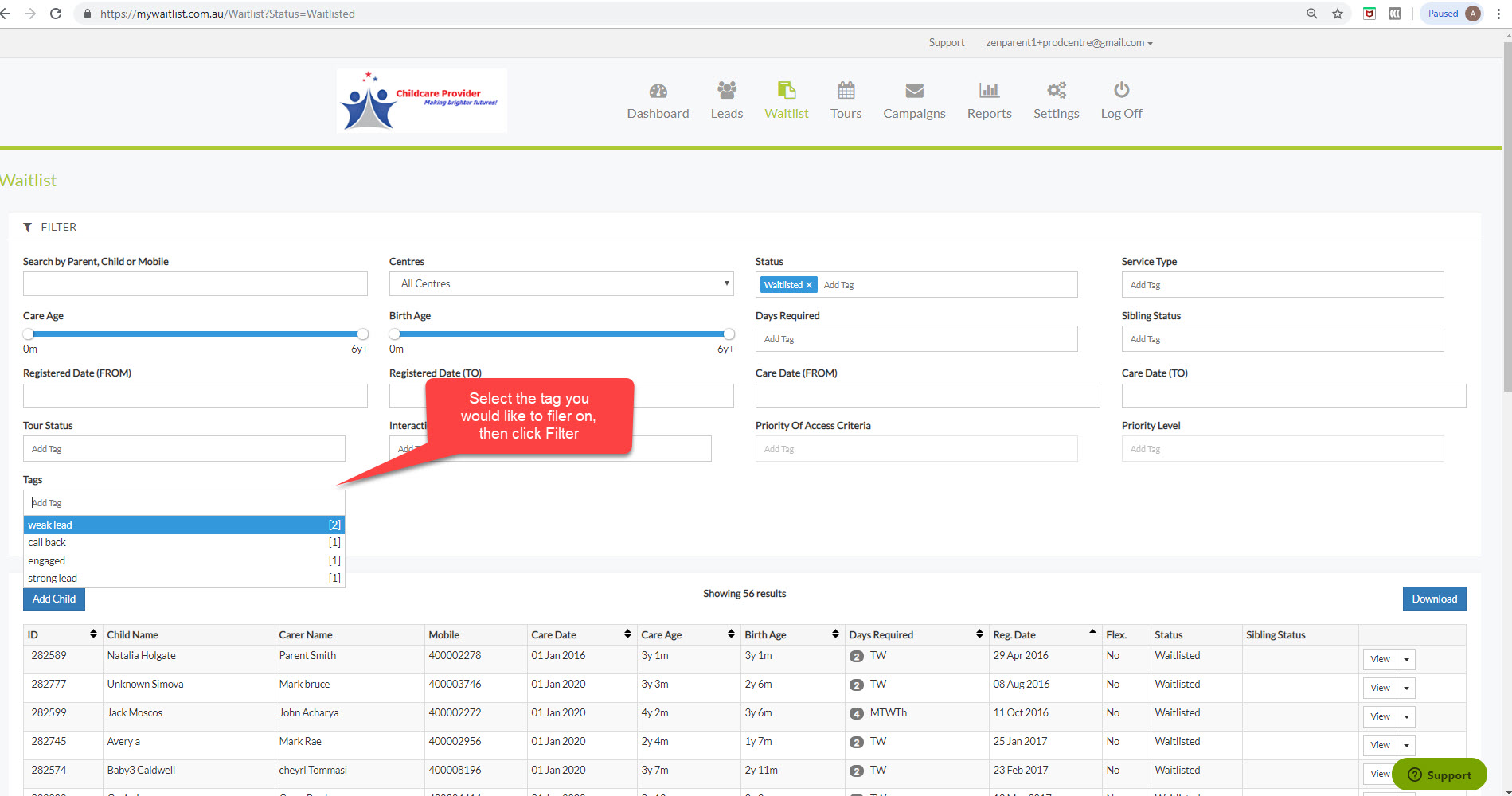This screenshot has width=1512, height=796.
Task: Click the Birth Age maximum slider handle
Action: tap(729, 334)
